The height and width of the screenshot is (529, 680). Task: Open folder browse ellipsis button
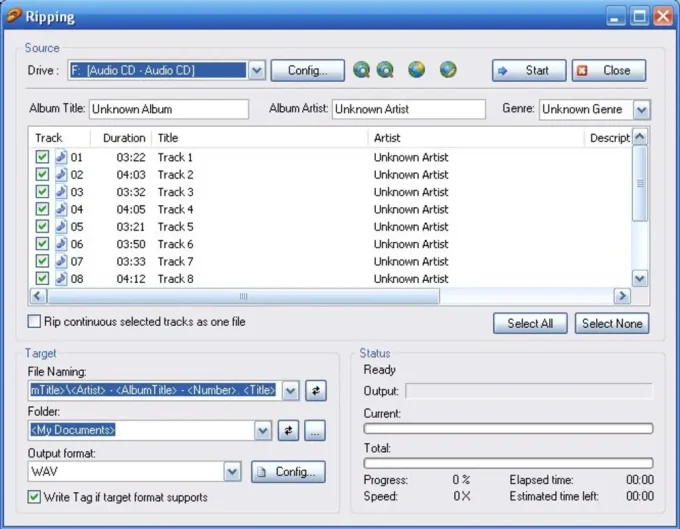pos(315,431)
